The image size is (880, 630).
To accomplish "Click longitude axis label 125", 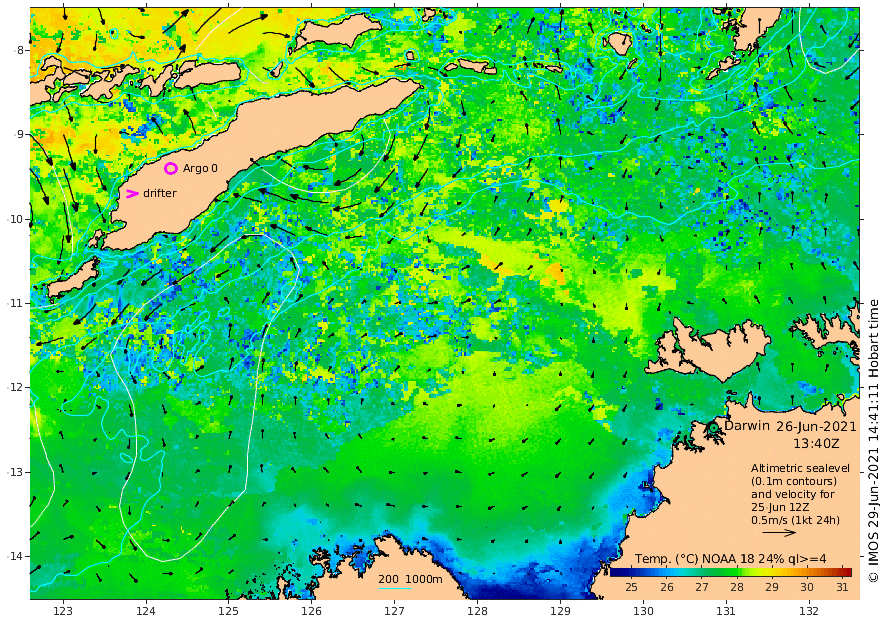I will coord(228,611).
